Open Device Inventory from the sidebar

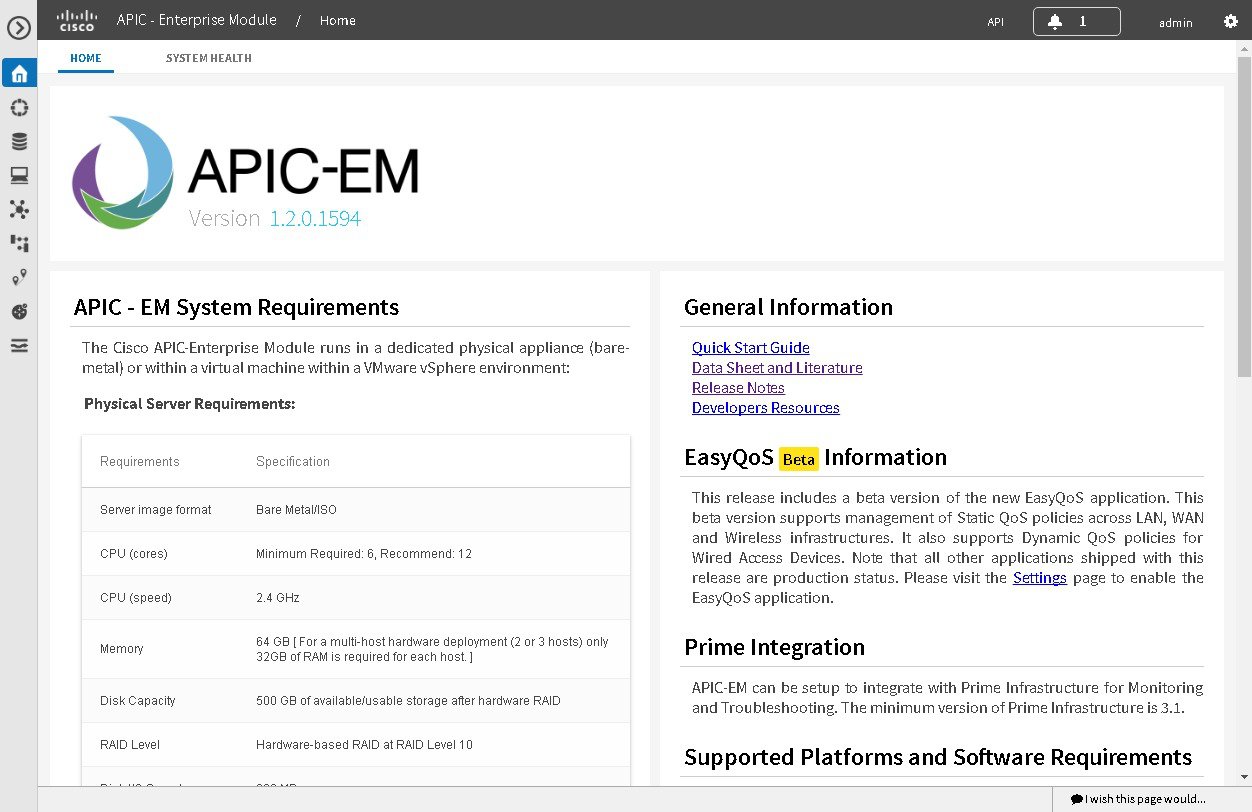pos(19,141)
